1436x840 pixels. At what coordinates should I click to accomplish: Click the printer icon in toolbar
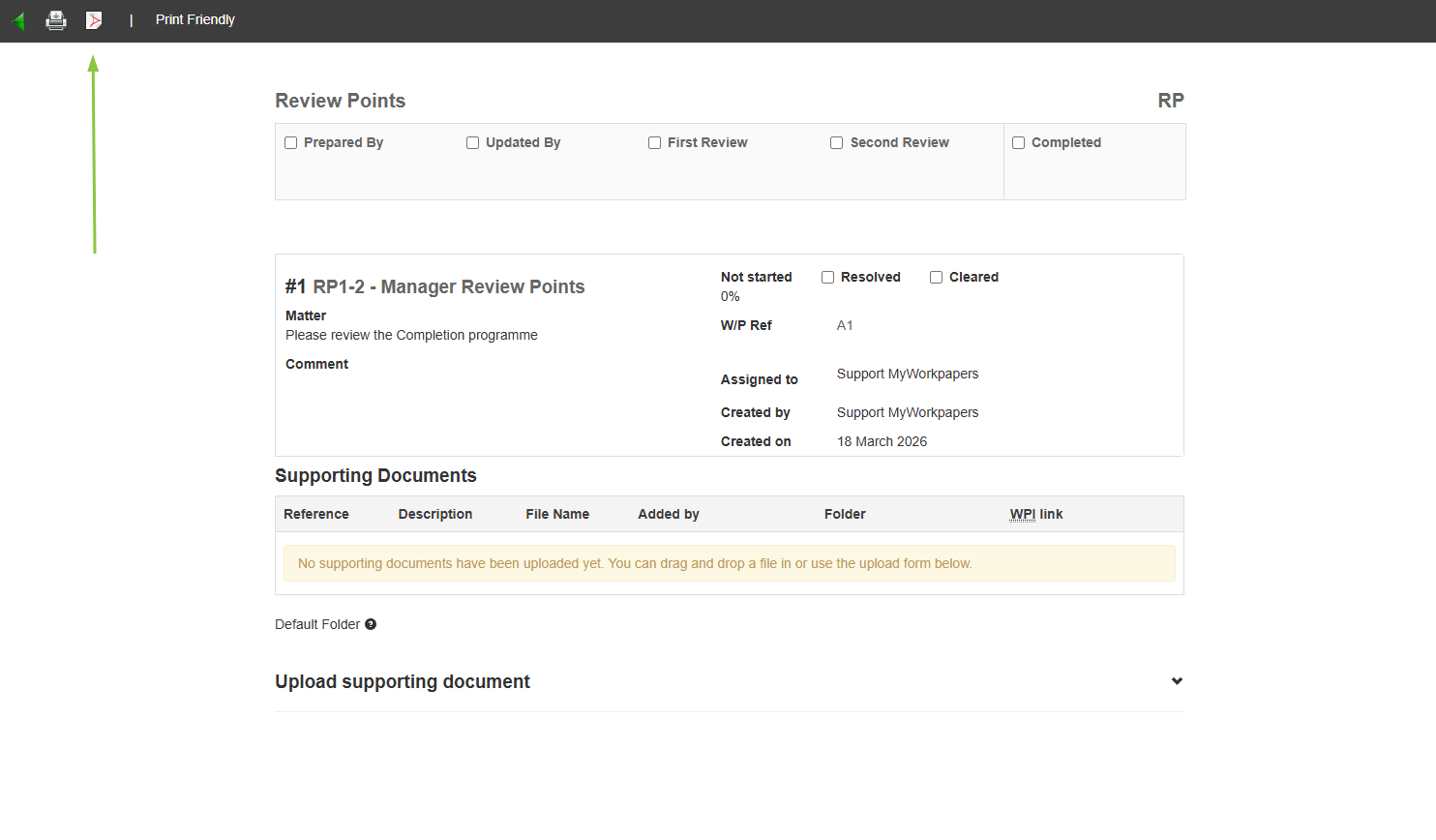click(56, 20)
